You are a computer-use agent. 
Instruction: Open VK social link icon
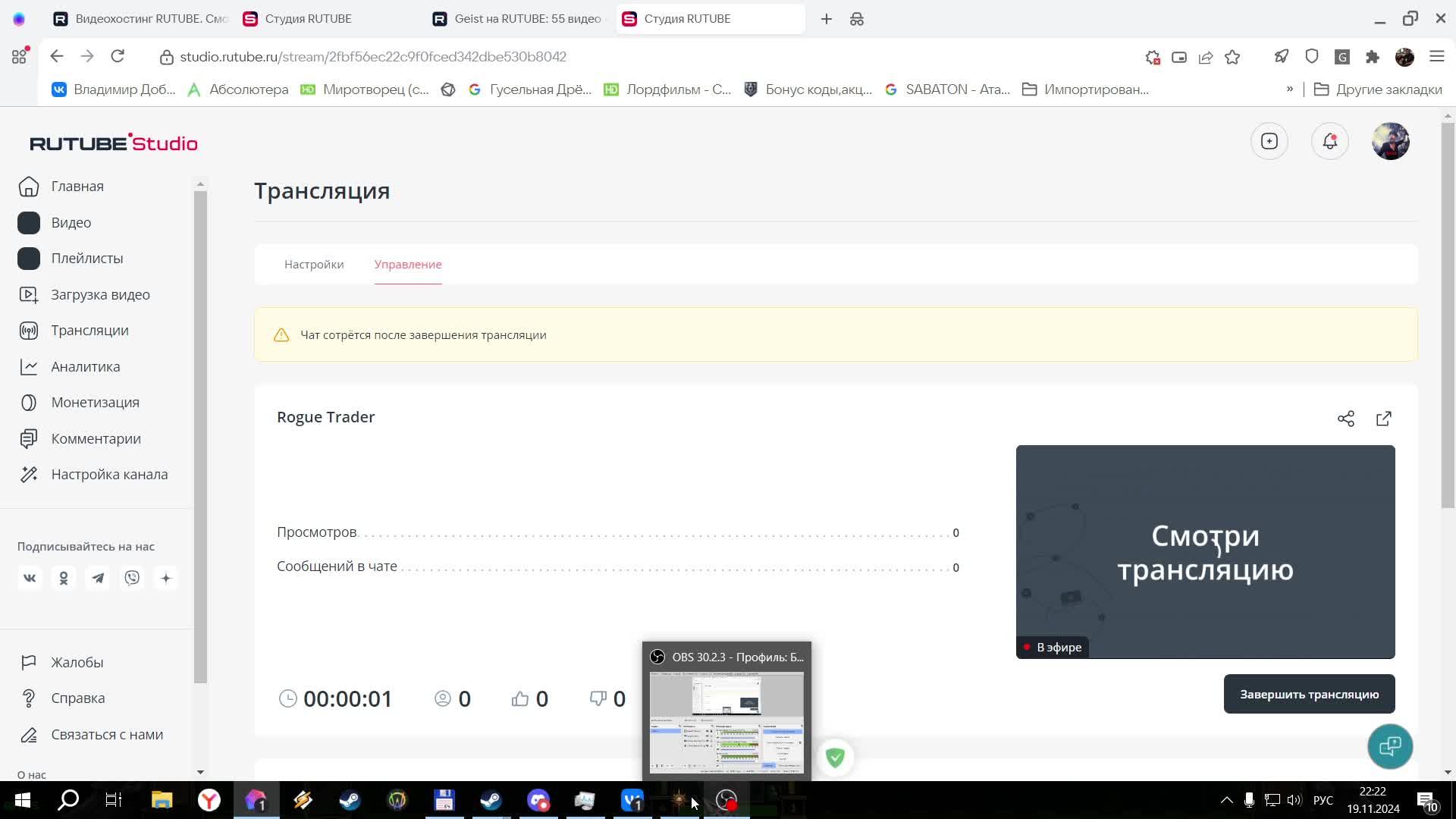pos(30,579)
